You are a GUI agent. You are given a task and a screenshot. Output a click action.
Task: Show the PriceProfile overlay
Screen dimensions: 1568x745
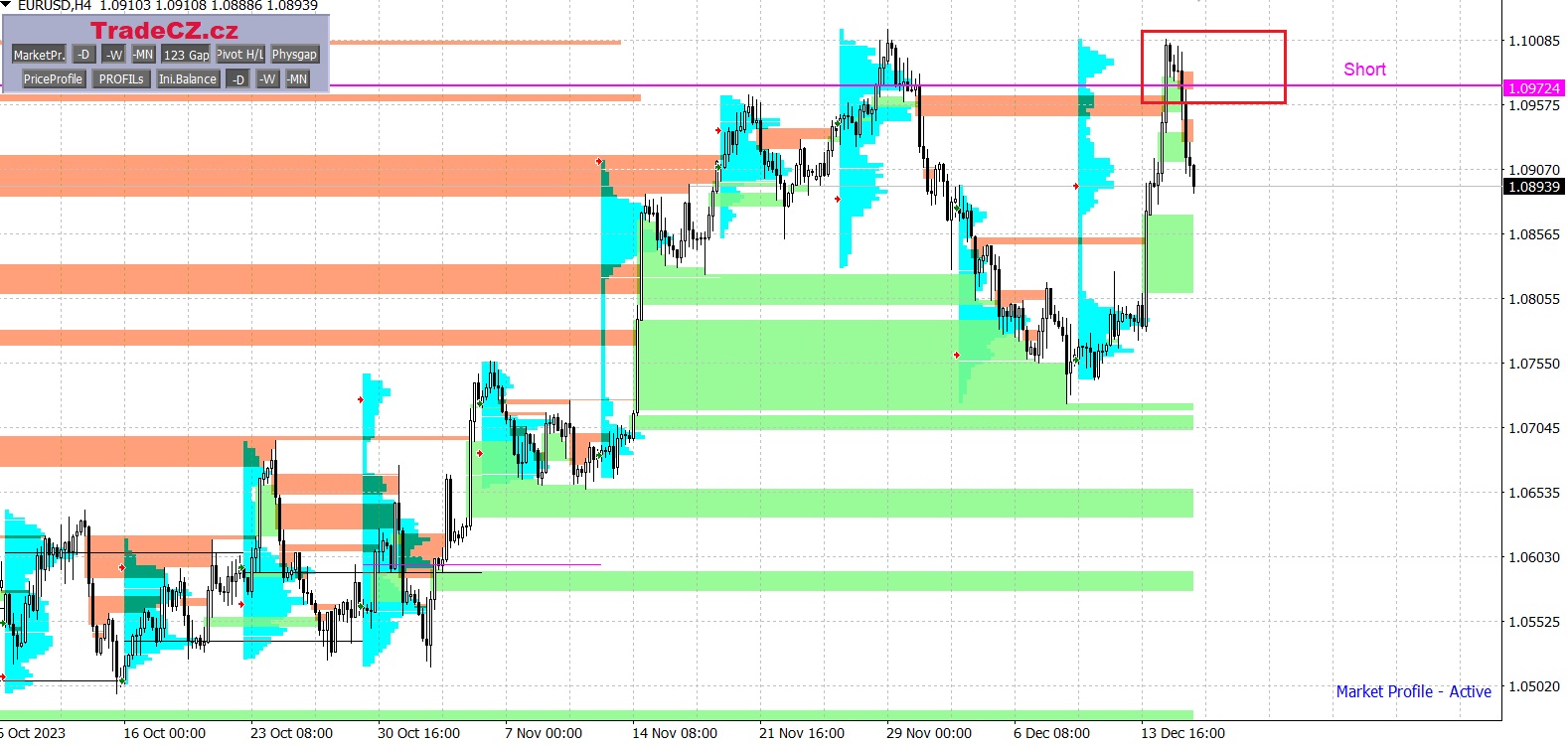pyautogui.click(x=53, y=79)
